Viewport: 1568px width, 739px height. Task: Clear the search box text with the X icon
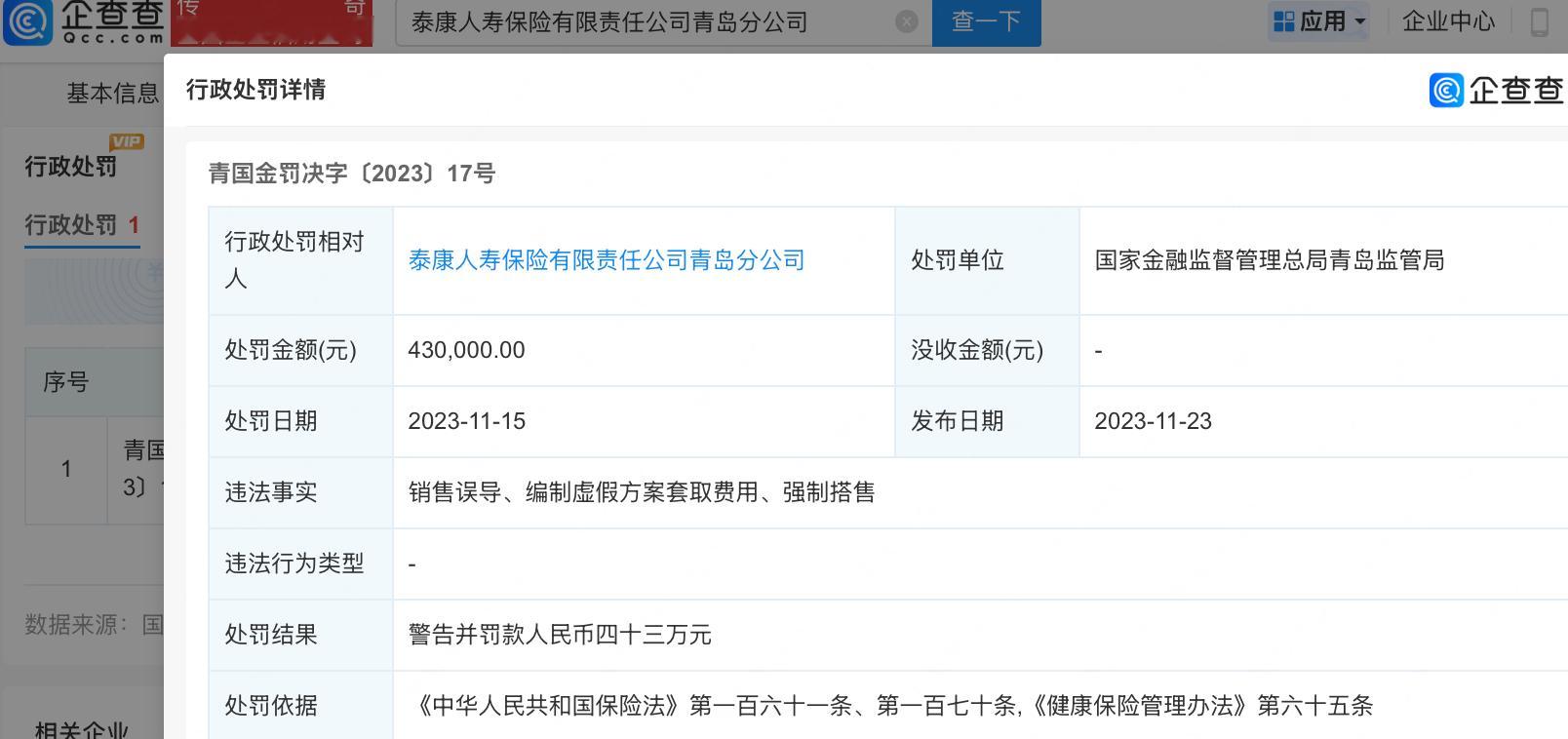point(906,22)
